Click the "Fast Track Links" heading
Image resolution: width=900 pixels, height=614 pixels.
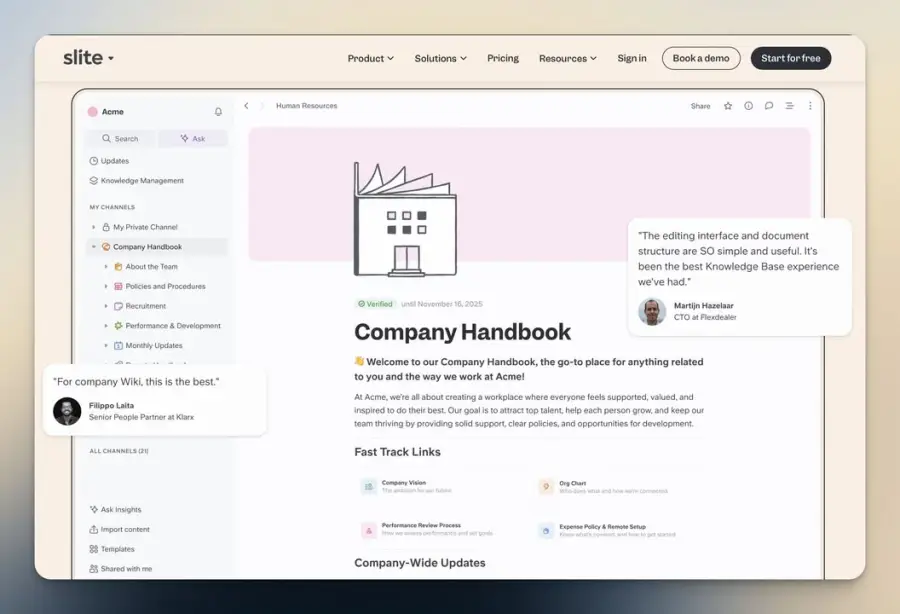(x=397, y=452)
